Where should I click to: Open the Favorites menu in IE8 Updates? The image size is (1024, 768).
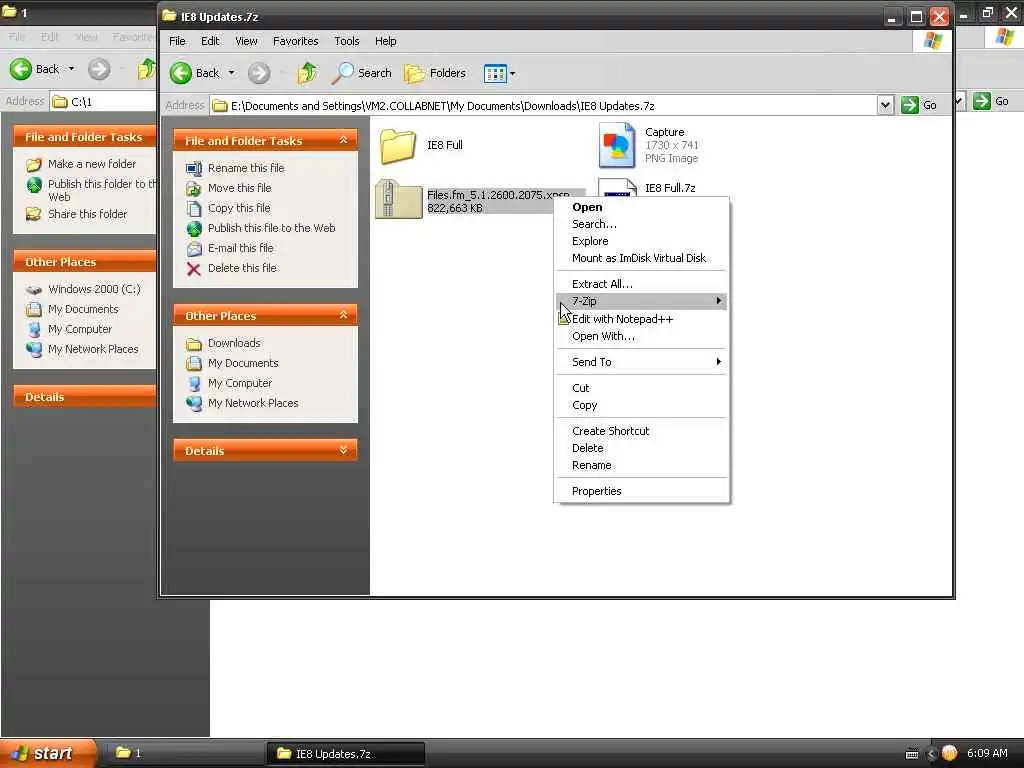(x=296, y=41)
